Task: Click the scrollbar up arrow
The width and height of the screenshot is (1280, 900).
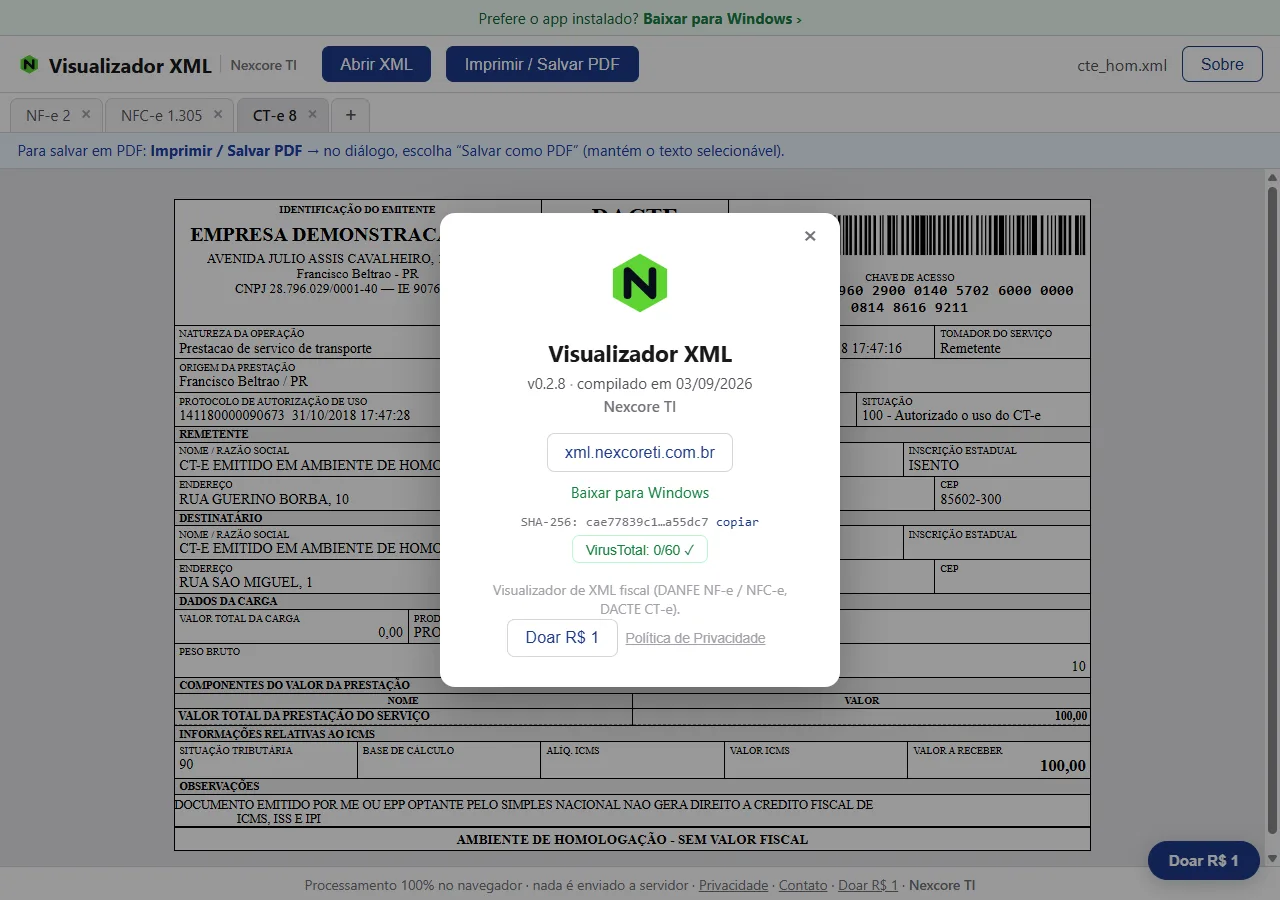Action: coord(1272,177)
